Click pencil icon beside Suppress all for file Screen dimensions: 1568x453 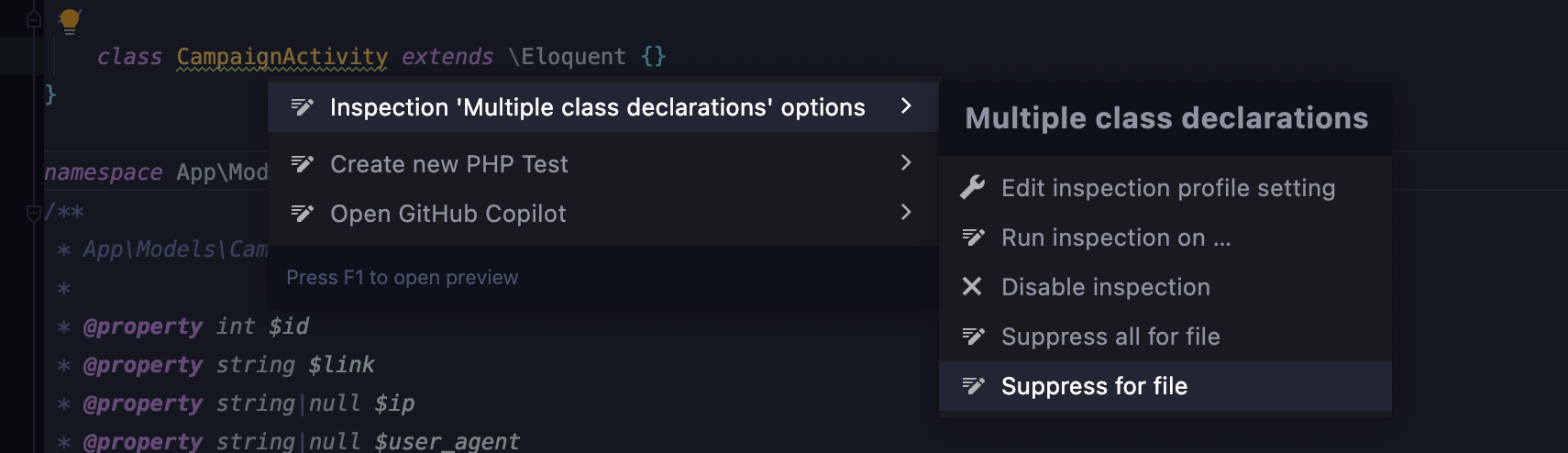973,337
